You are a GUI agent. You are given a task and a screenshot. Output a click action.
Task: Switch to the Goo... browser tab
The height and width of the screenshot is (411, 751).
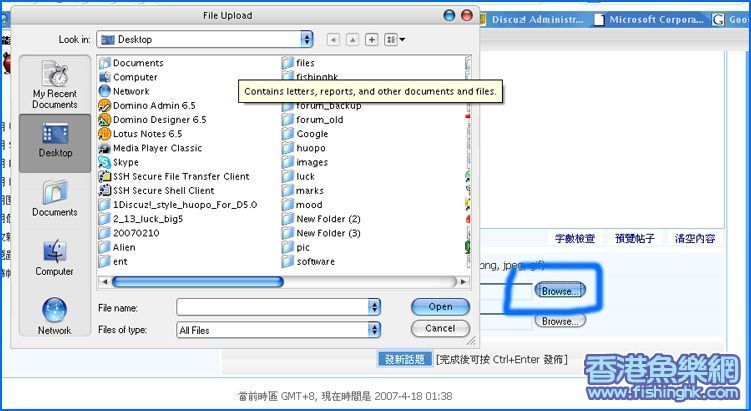click(731, 20)
